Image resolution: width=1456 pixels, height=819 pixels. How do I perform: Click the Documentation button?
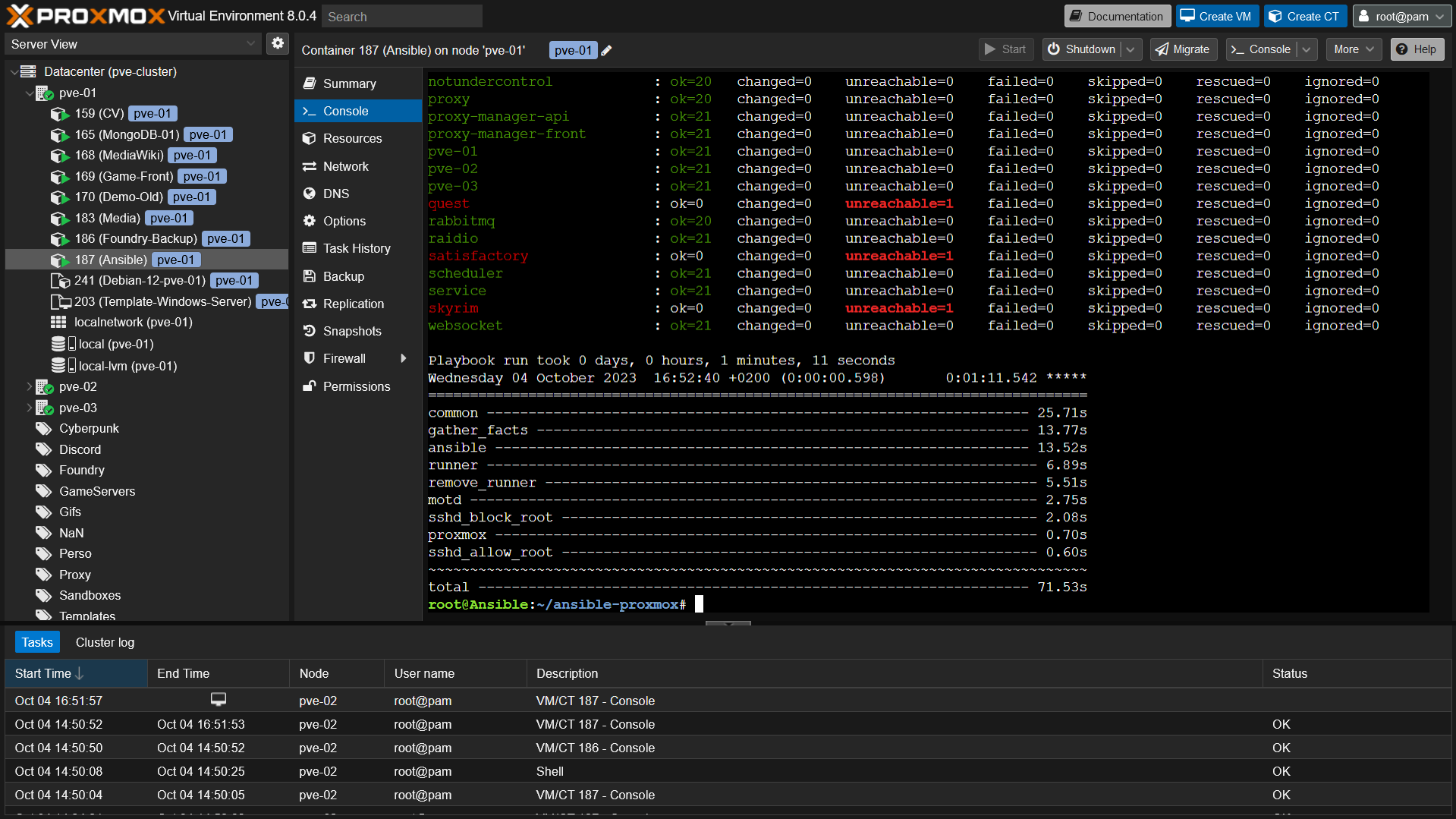1116,16
